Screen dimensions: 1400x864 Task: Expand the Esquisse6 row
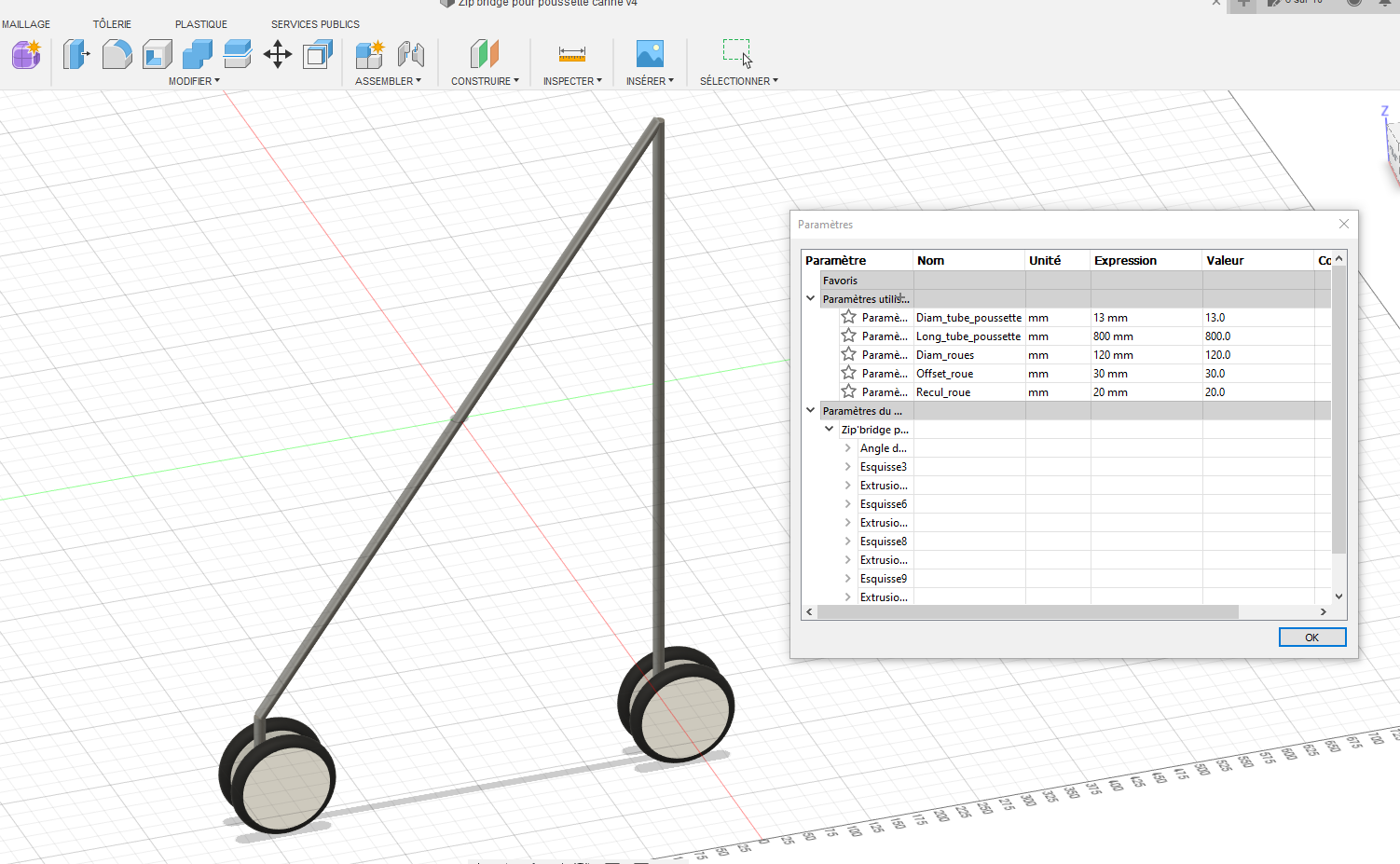(847, 504)
